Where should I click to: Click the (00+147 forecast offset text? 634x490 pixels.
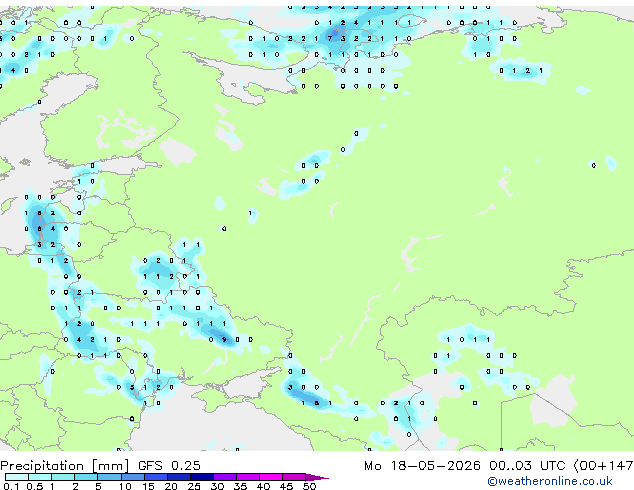click(603, 466)
